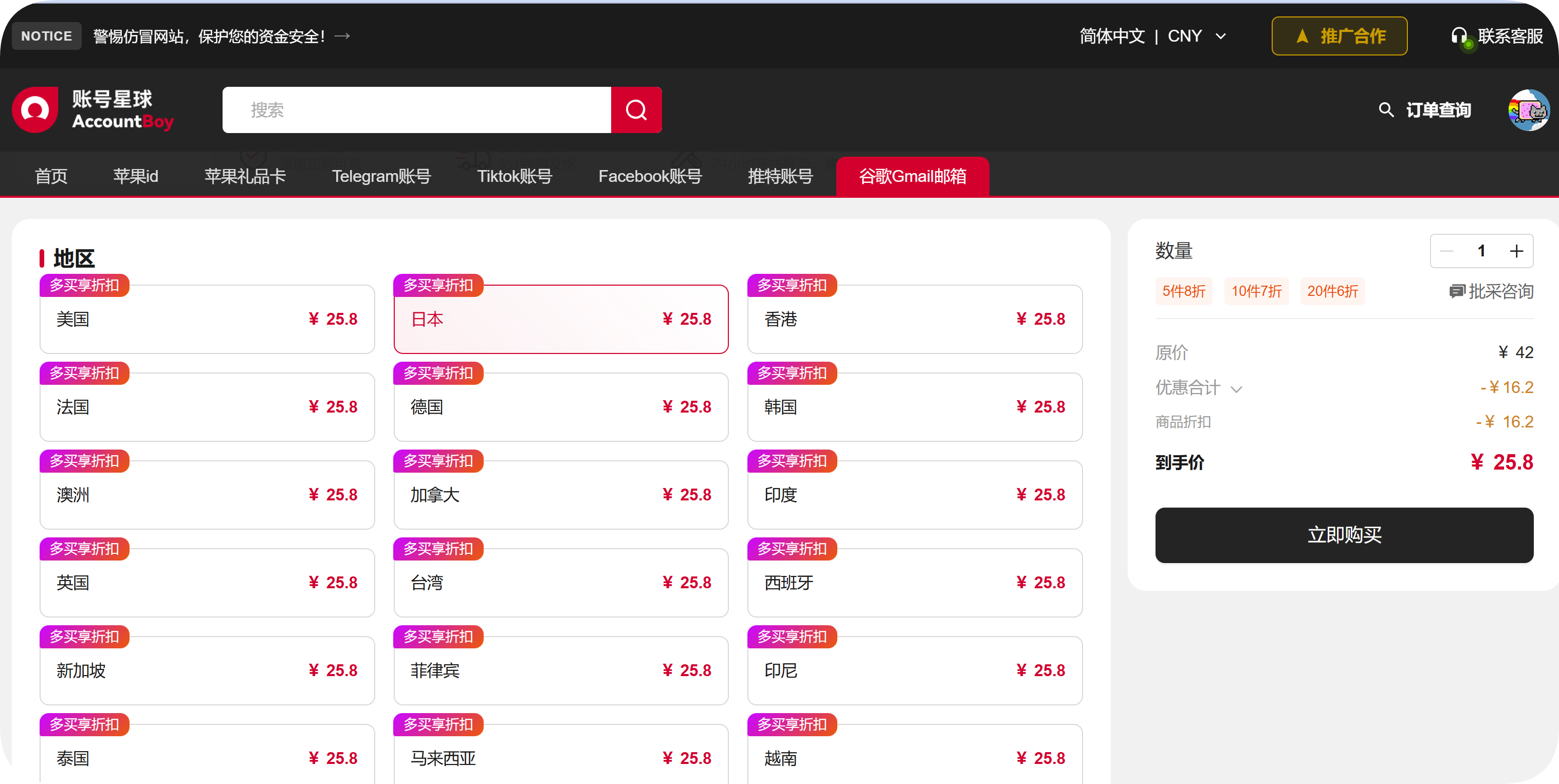Select the 香港 region option
The width and height of the screenshot is (1559, 784).
tap(914, 319)
